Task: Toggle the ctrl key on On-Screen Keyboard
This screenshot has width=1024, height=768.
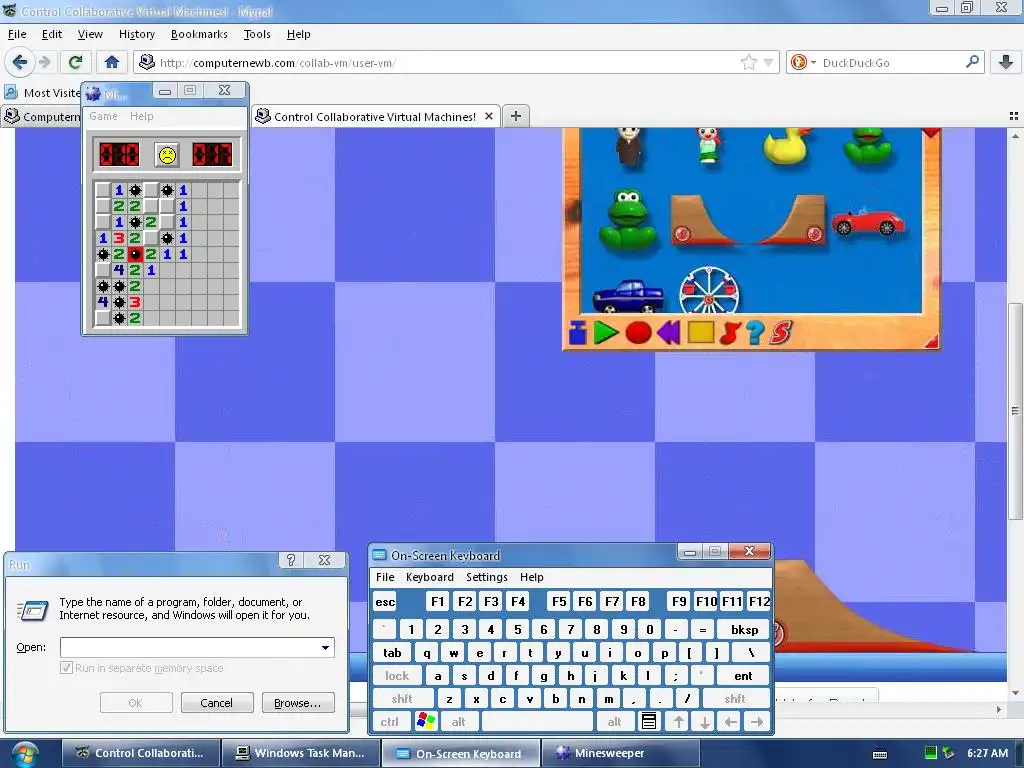Action: coord(390,722)
